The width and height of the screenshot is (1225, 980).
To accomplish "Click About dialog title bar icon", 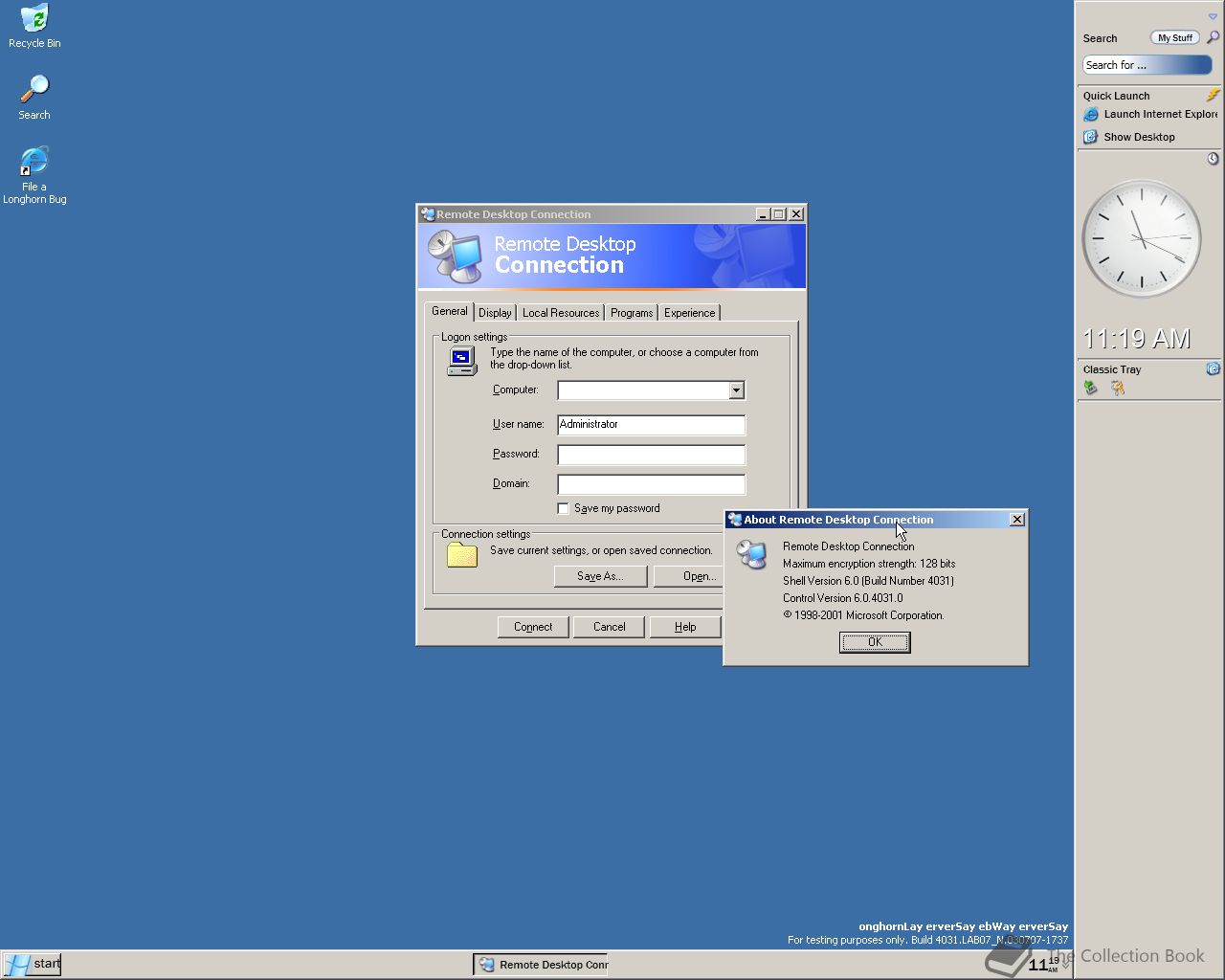I will click(x=735, y=520).
